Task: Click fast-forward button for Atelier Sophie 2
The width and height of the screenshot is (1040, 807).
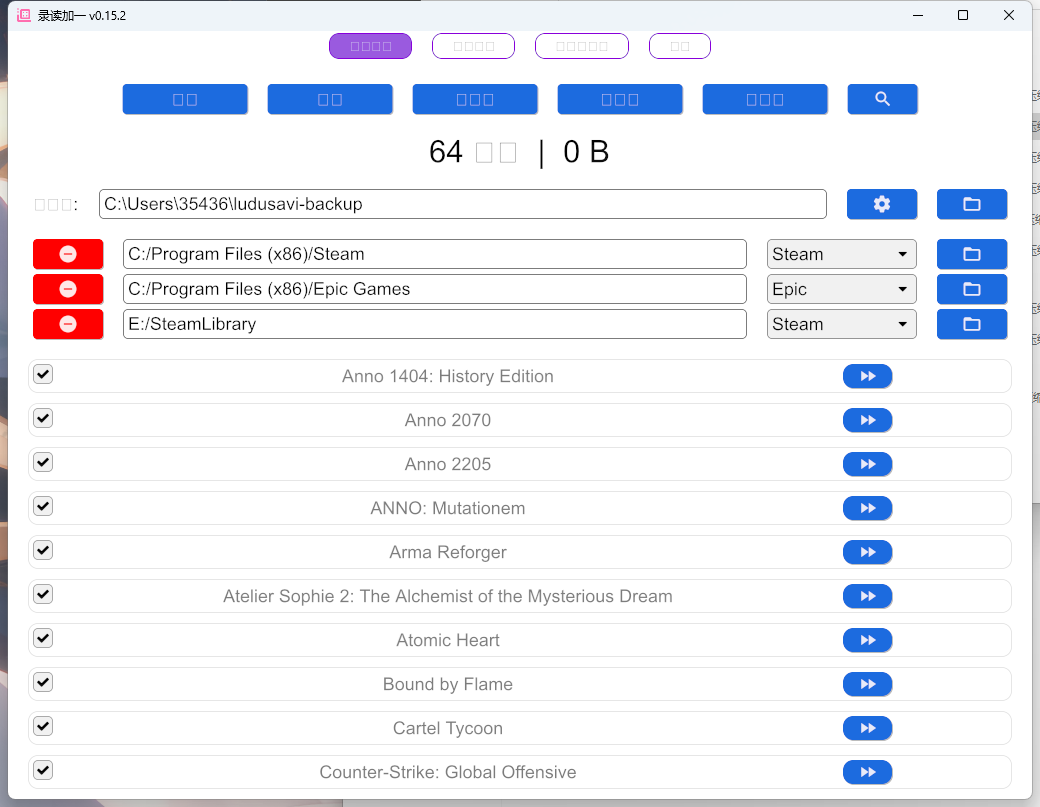Action: (868, 596)
